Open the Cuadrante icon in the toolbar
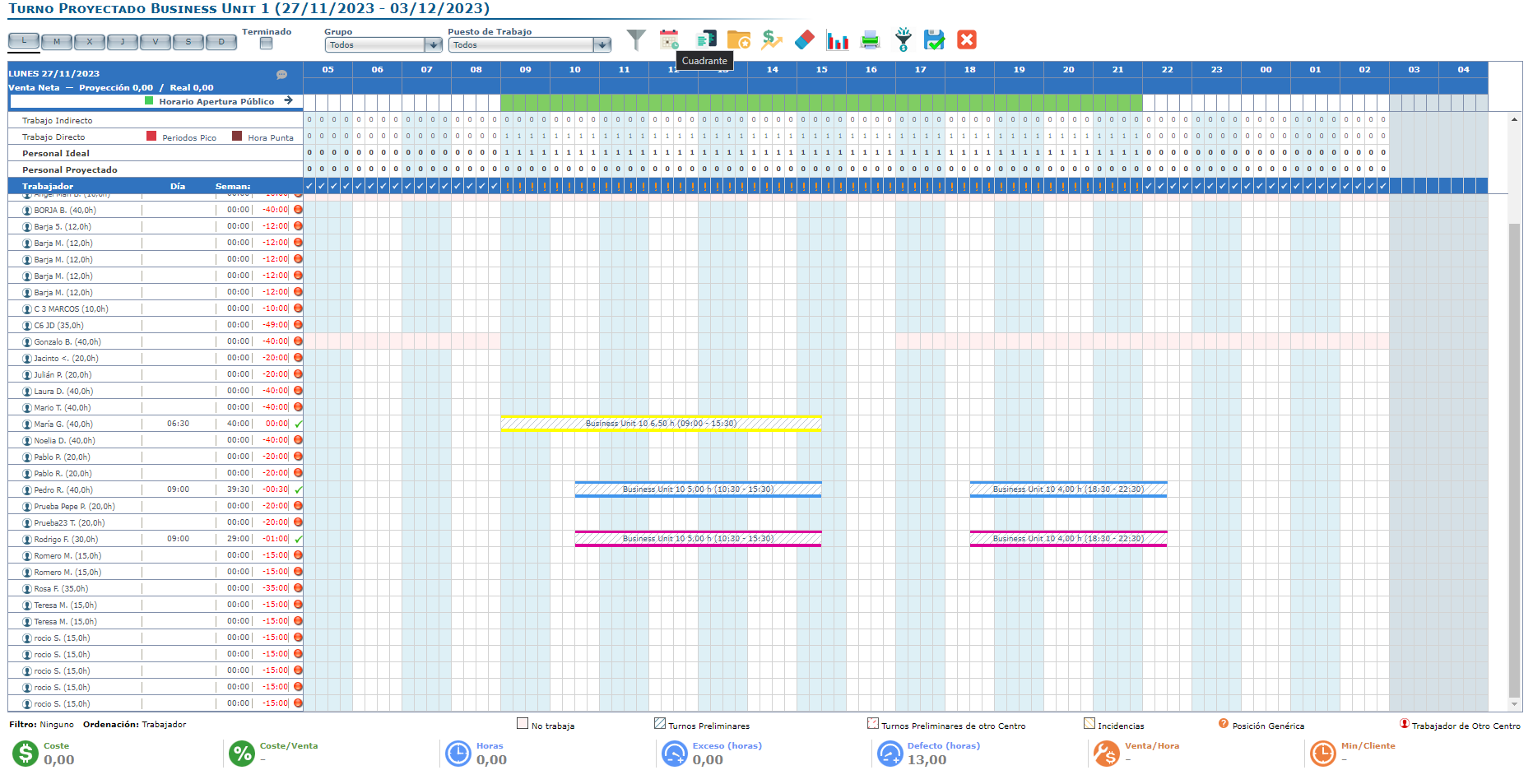The image size is (1533, 784). [x=706, y=39]
